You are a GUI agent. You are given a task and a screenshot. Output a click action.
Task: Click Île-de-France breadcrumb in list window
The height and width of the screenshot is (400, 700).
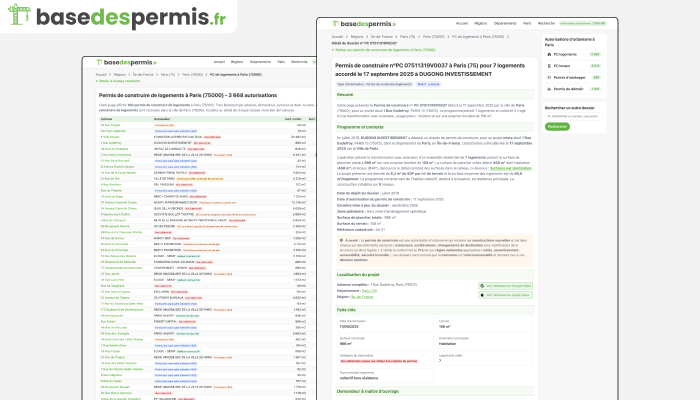coord(143,75)
